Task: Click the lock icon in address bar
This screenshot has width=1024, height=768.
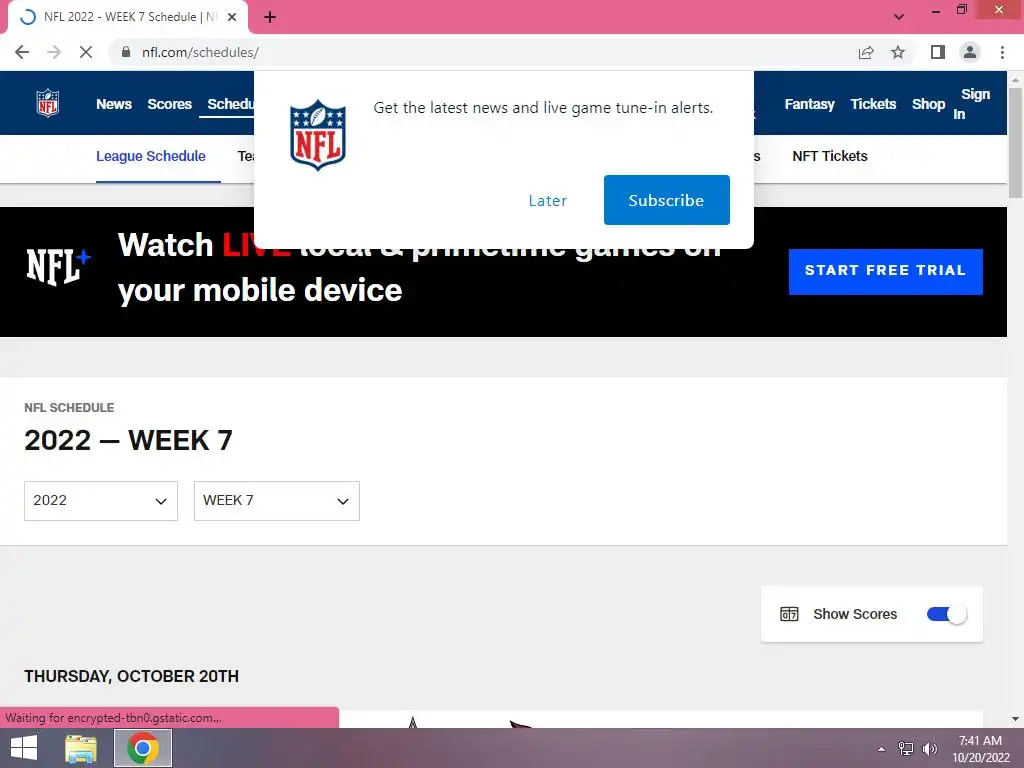Action: pyautogui.click(x=126, y=52)
